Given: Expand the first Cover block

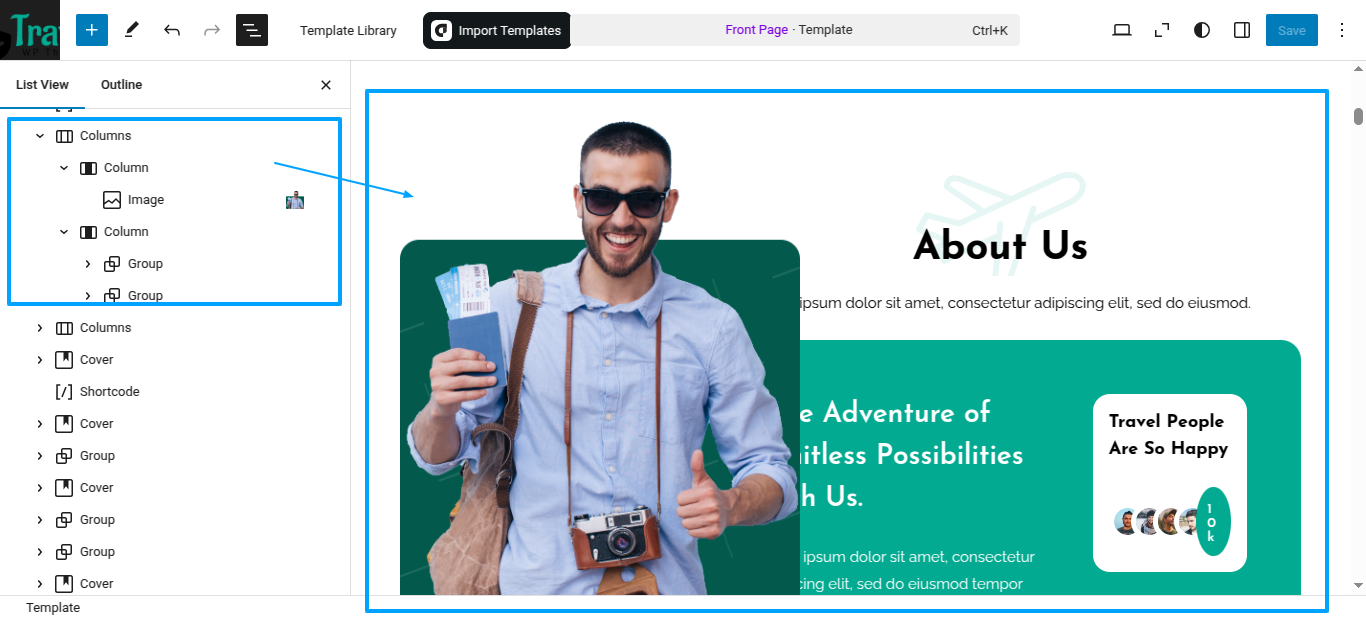Looking at the screenshot, I should (x=40, y=360).
